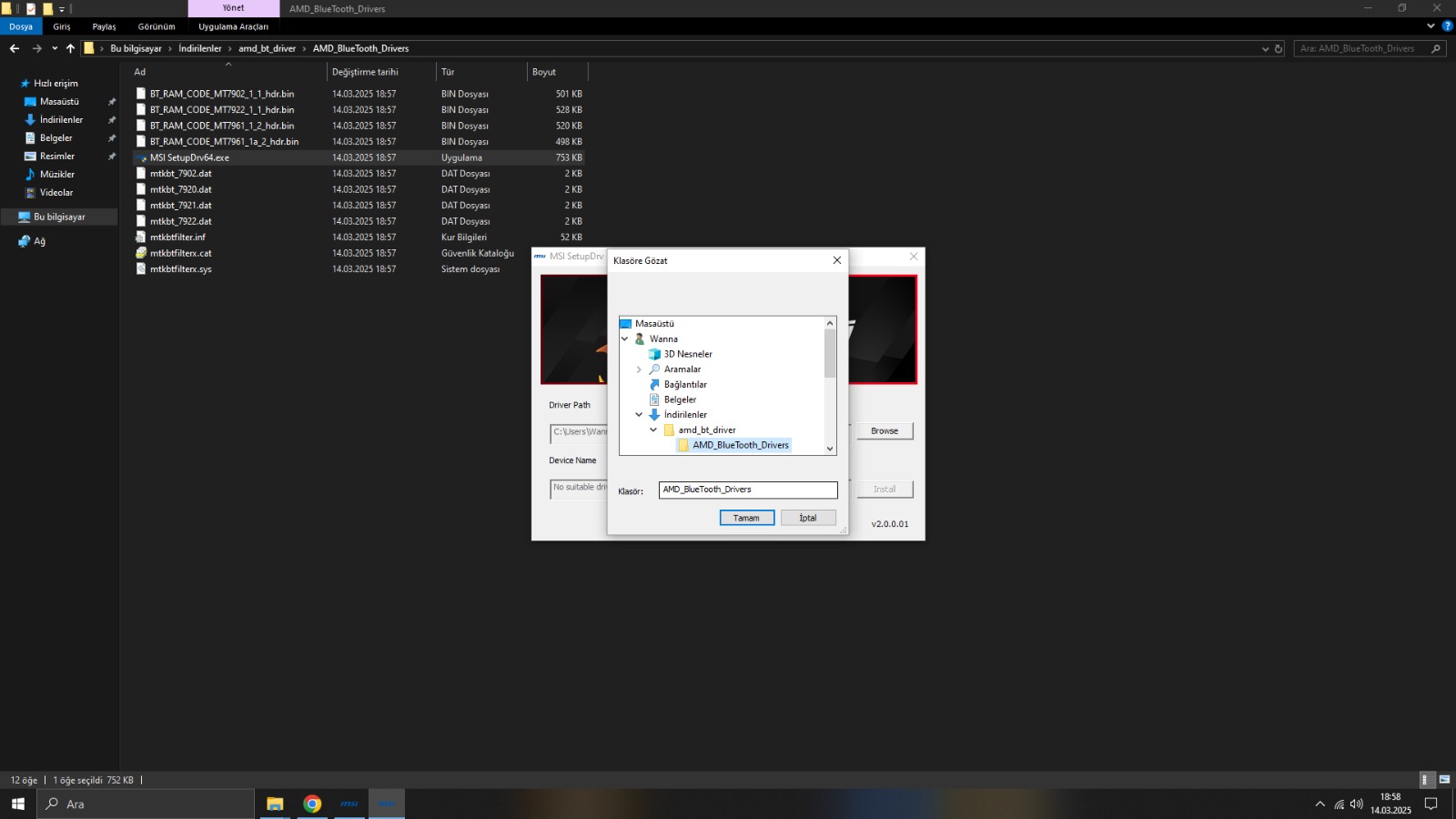Open File Explorer from taskbar

275,804
